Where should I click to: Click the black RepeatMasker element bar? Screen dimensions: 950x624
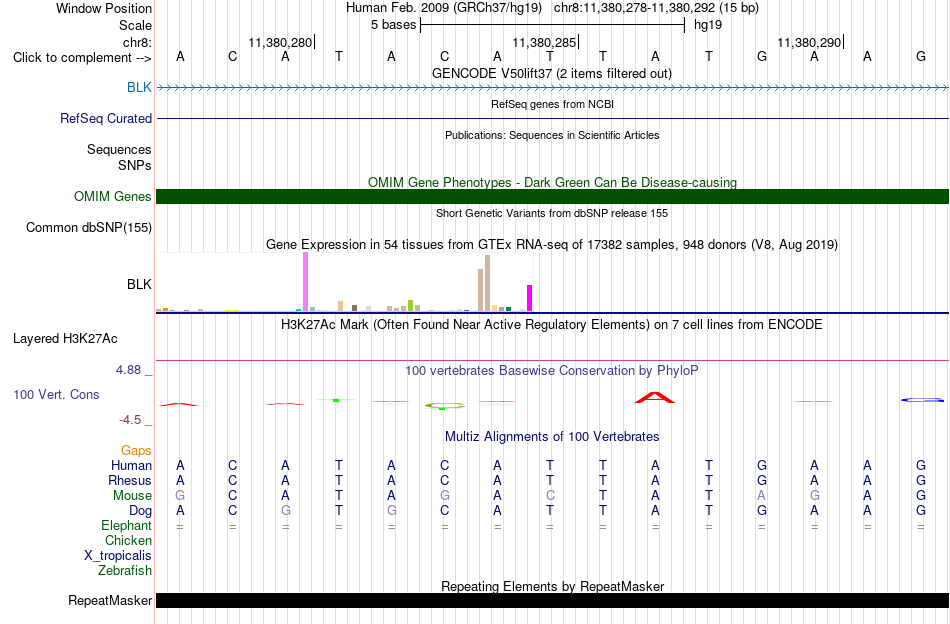pos(553,600)
